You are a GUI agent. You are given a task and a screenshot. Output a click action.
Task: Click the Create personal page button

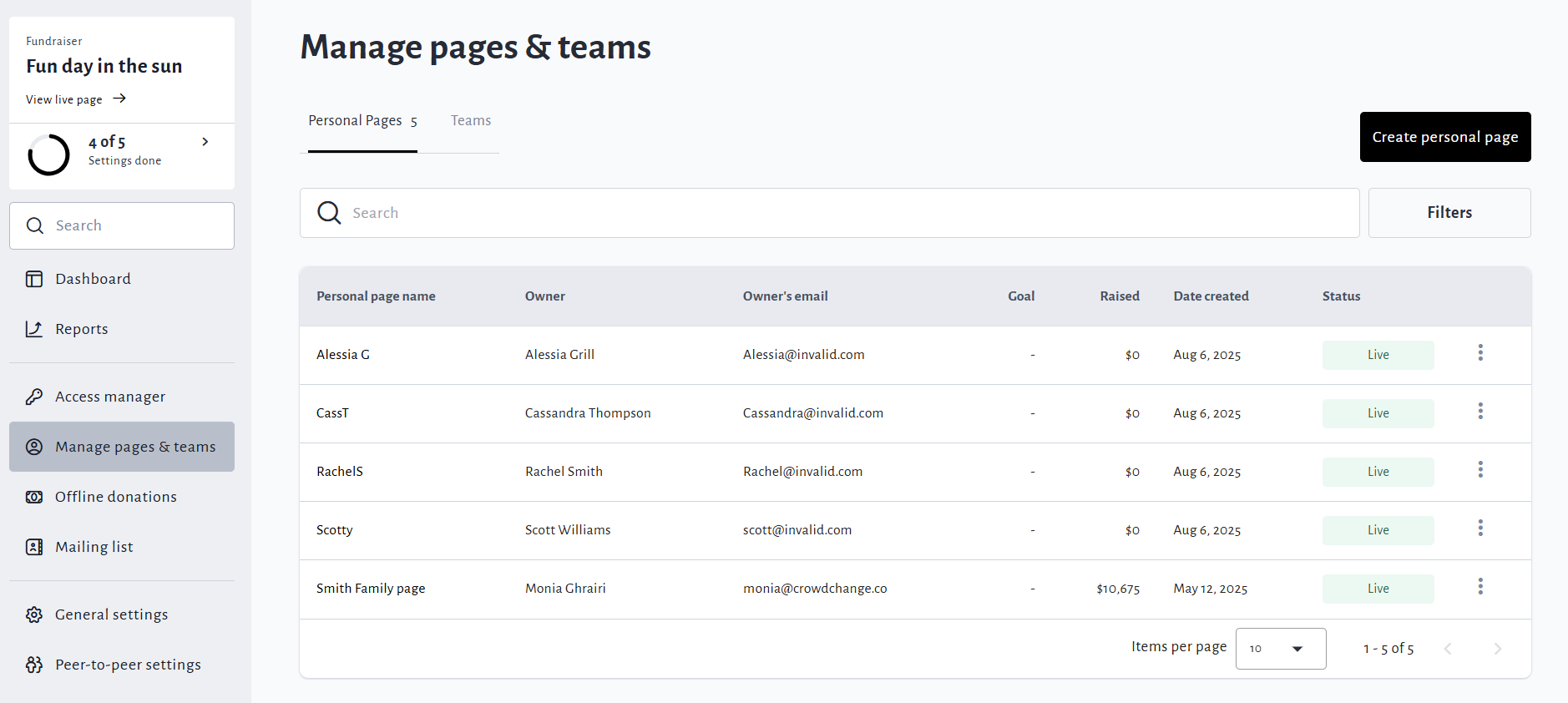coord(1444,137)
